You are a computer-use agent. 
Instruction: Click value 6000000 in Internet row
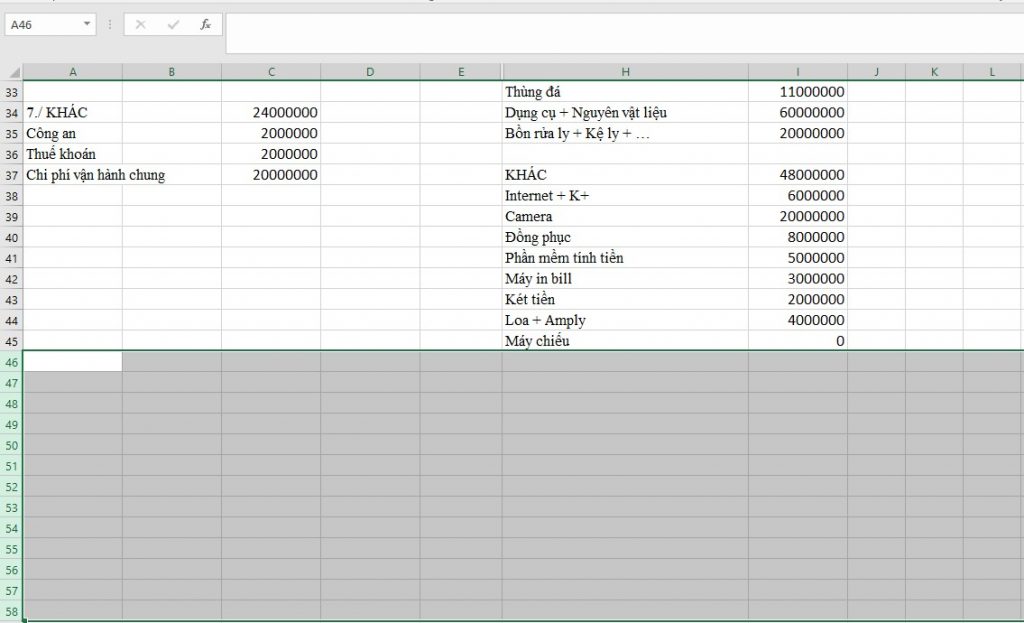798,195
